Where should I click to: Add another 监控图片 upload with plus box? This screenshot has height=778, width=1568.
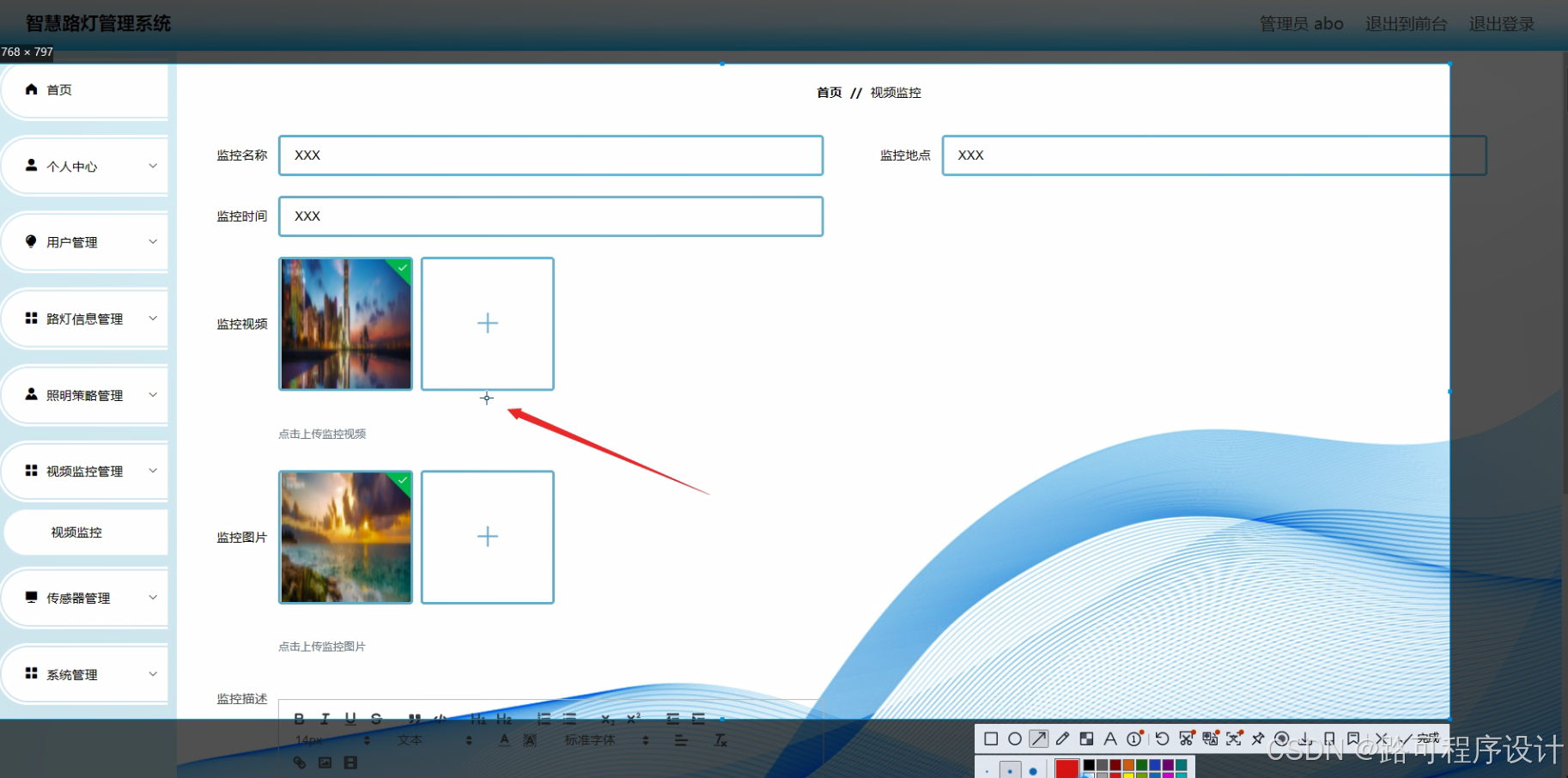click(x=488, y=537)
